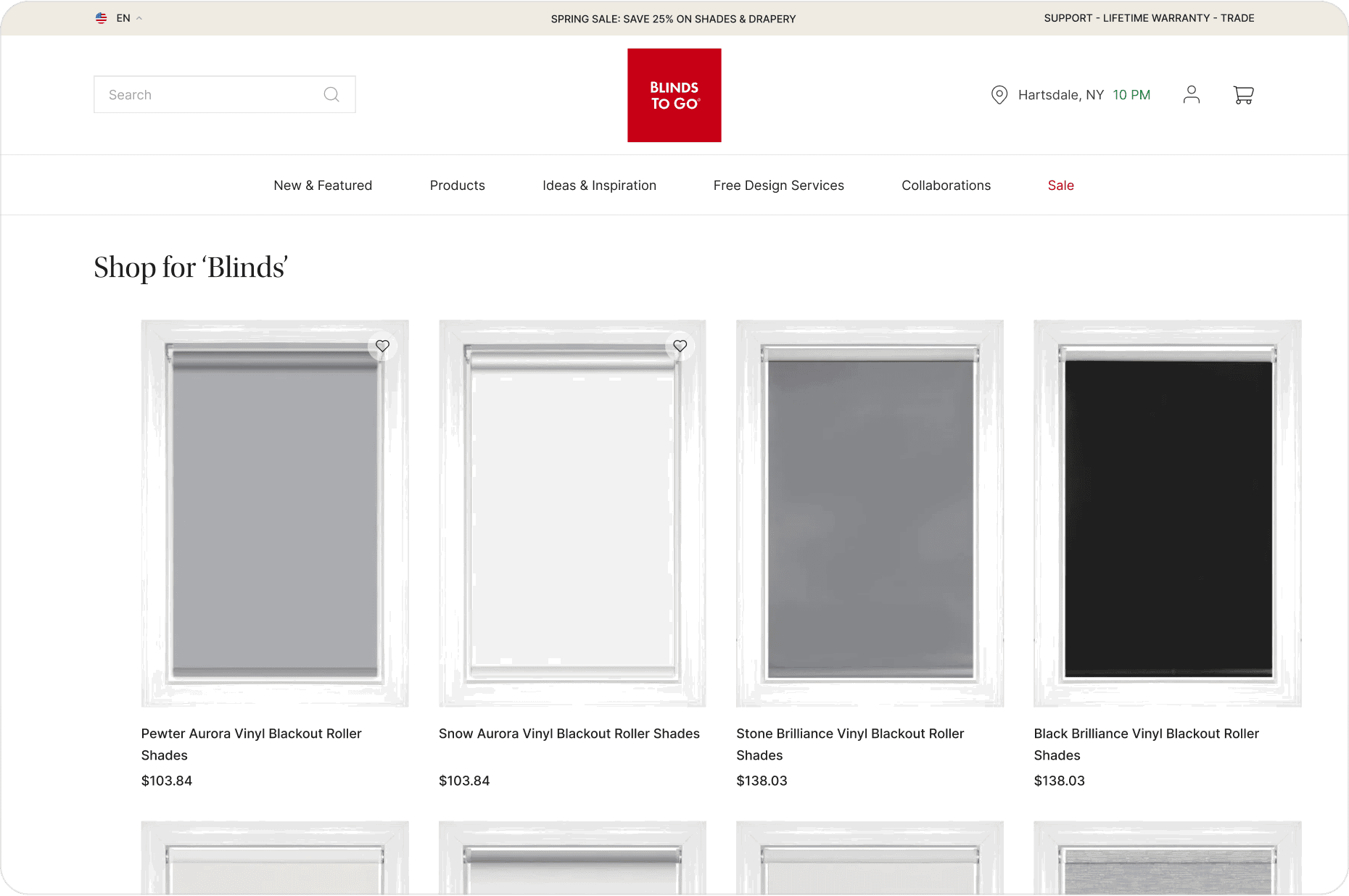Open the New & Featured menu
1349x896 pixels.
[323, 186]
